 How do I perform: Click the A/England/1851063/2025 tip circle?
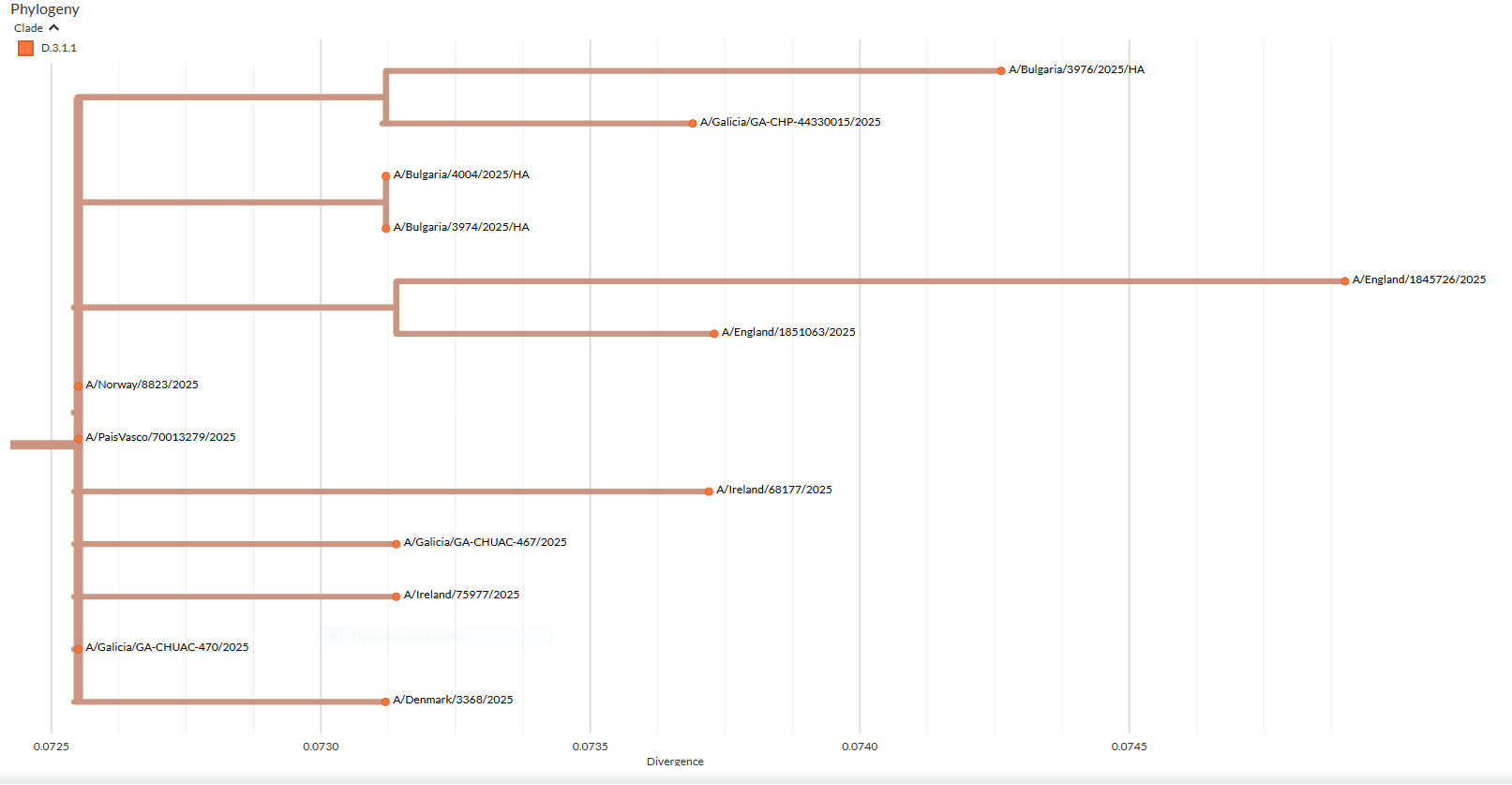pyautogui.click(x=714, y=333)
